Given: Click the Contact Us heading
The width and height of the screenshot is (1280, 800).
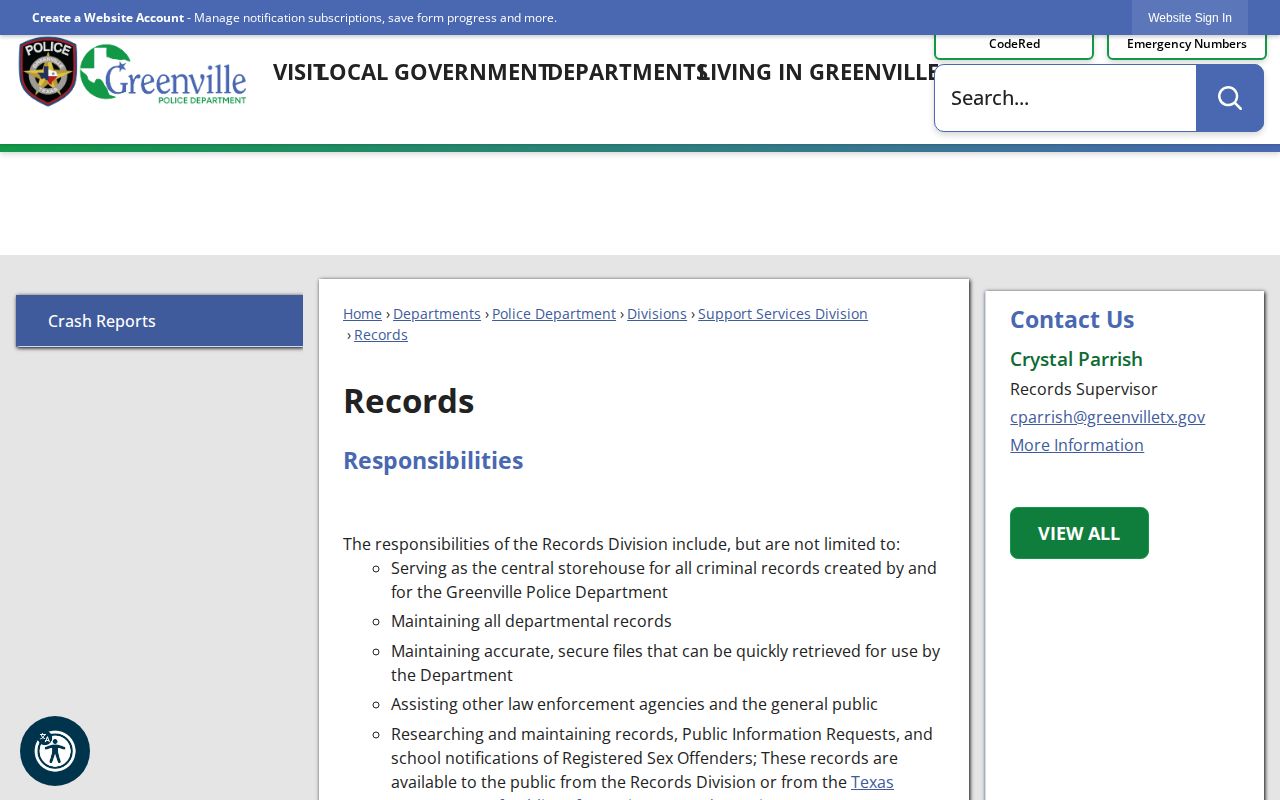Looking at the screenshot, I should pos(1072,320).
